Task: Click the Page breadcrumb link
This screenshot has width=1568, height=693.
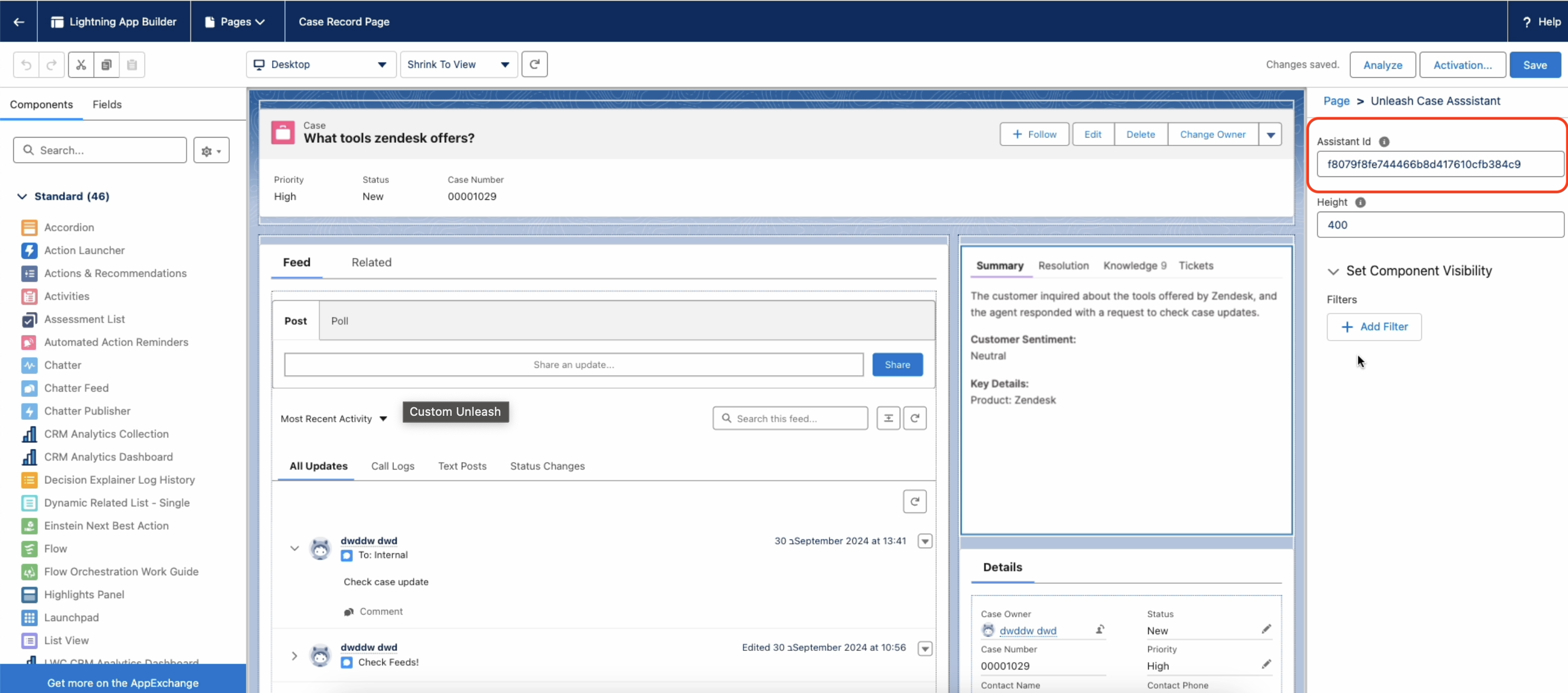Action: pyautogui.click(x=1336, y=101)
